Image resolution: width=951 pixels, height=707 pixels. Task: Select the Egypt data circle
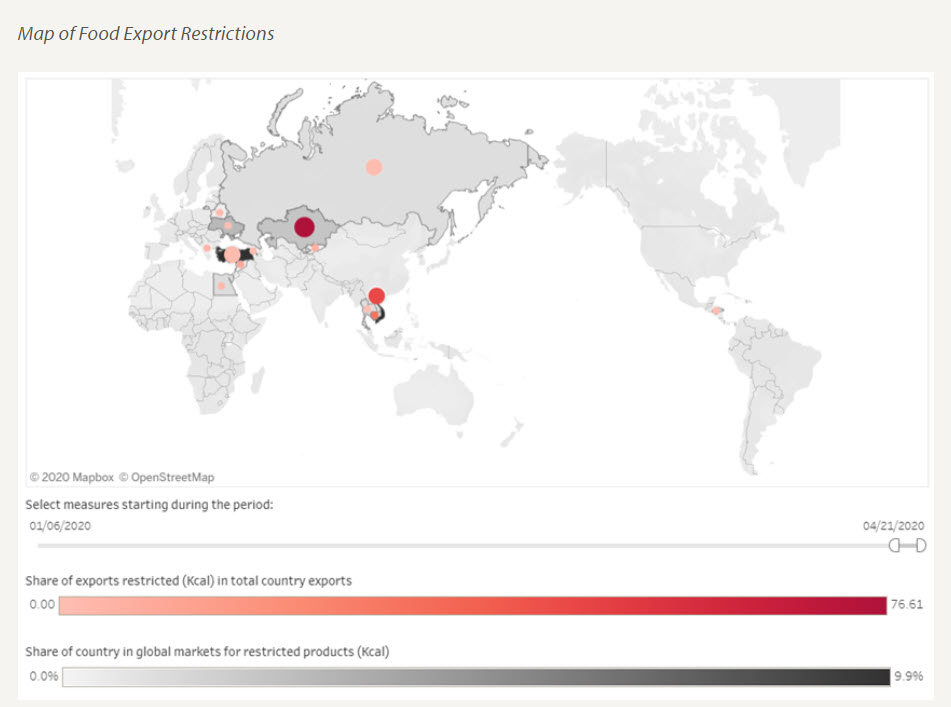click(221, 286)
